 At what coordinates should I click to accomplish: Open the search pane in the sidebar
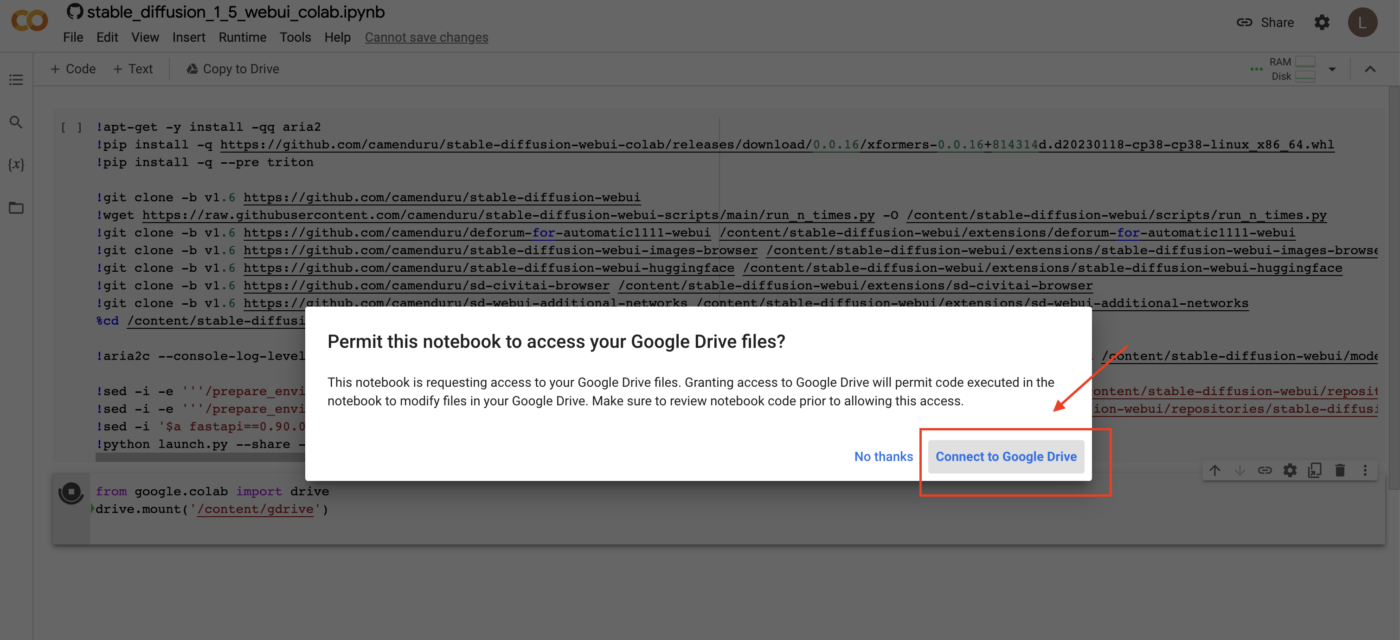coord(15,121)
